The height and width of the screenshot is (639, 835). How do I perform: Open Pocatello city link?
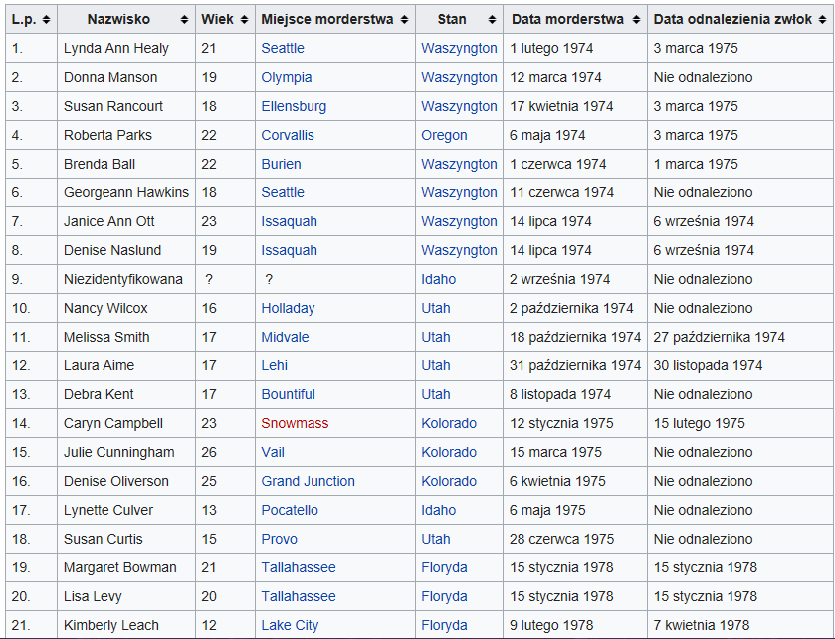point(290,510)
